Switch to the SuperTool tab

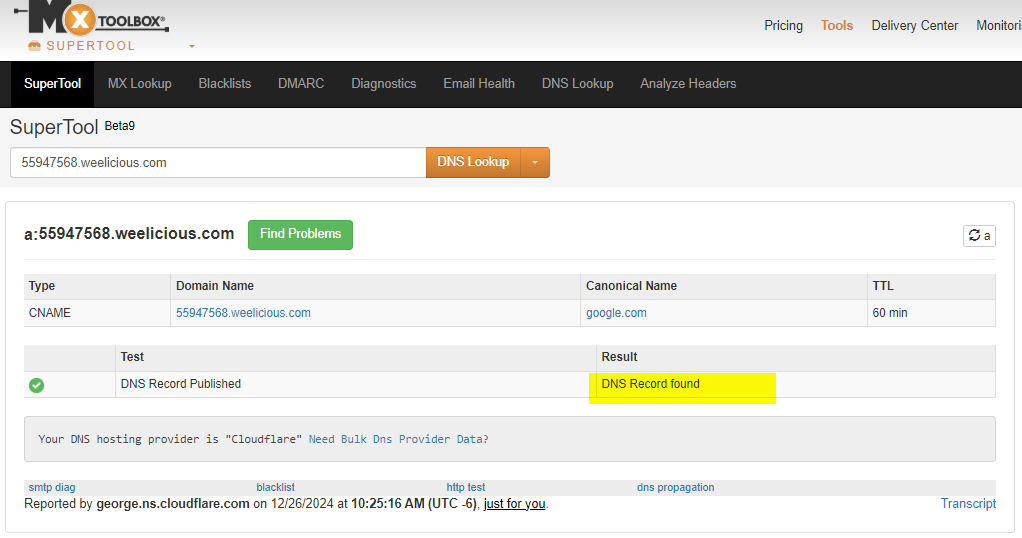[52, 84]
